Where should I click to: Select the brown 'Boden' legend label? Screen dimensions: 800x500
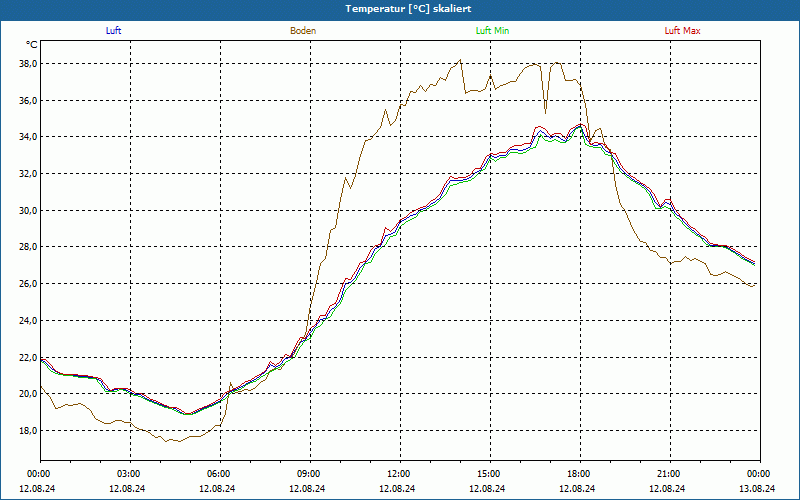tap(303, 31)
